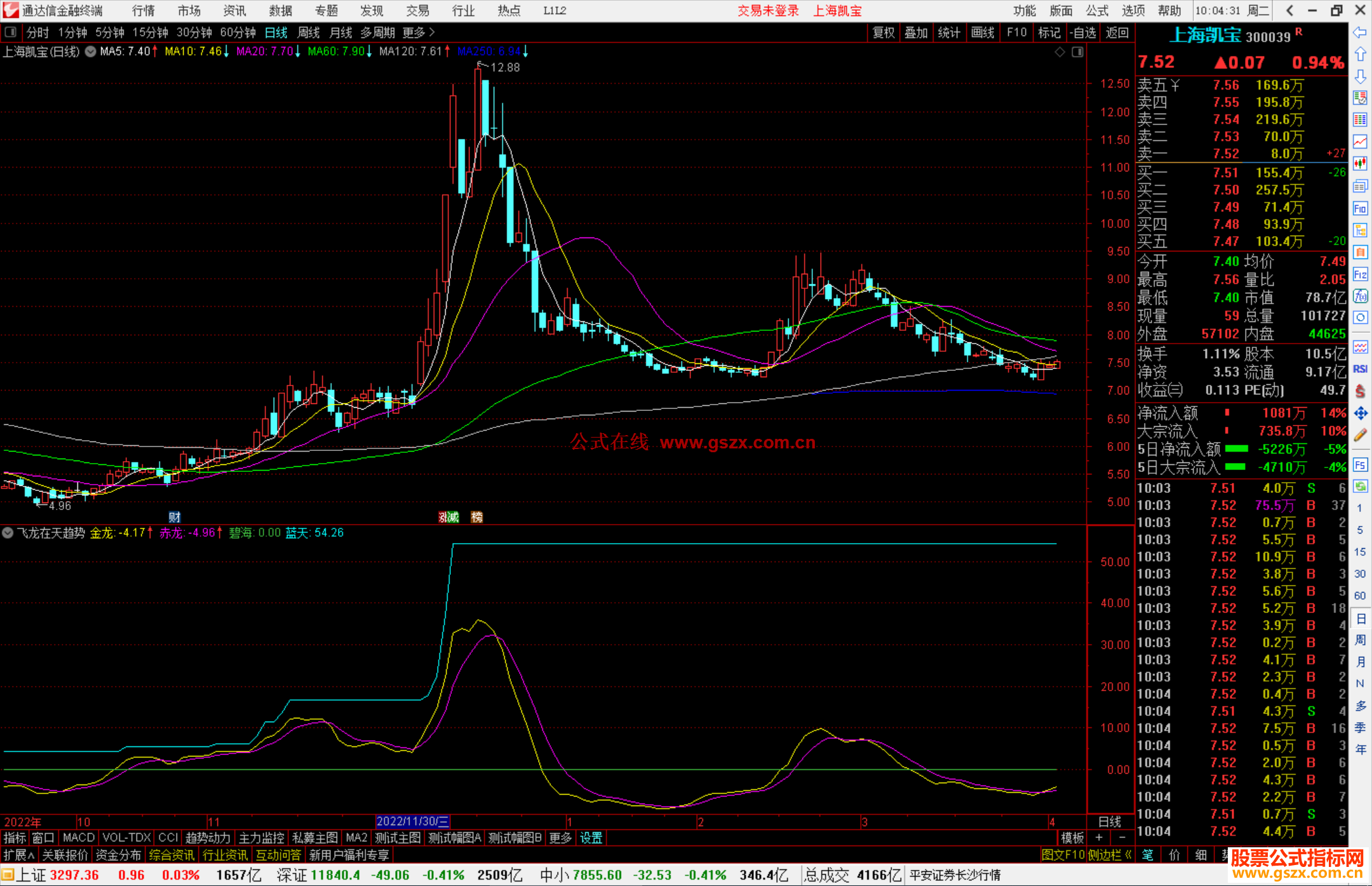
Task: Click the RSI indicator icon in right sidebar
Action: tap(1360, 369)
